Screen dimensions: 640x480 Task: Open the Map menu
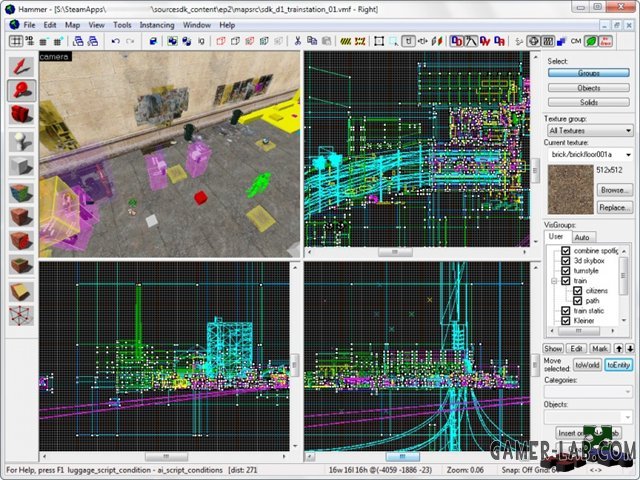tap(72, 25)
